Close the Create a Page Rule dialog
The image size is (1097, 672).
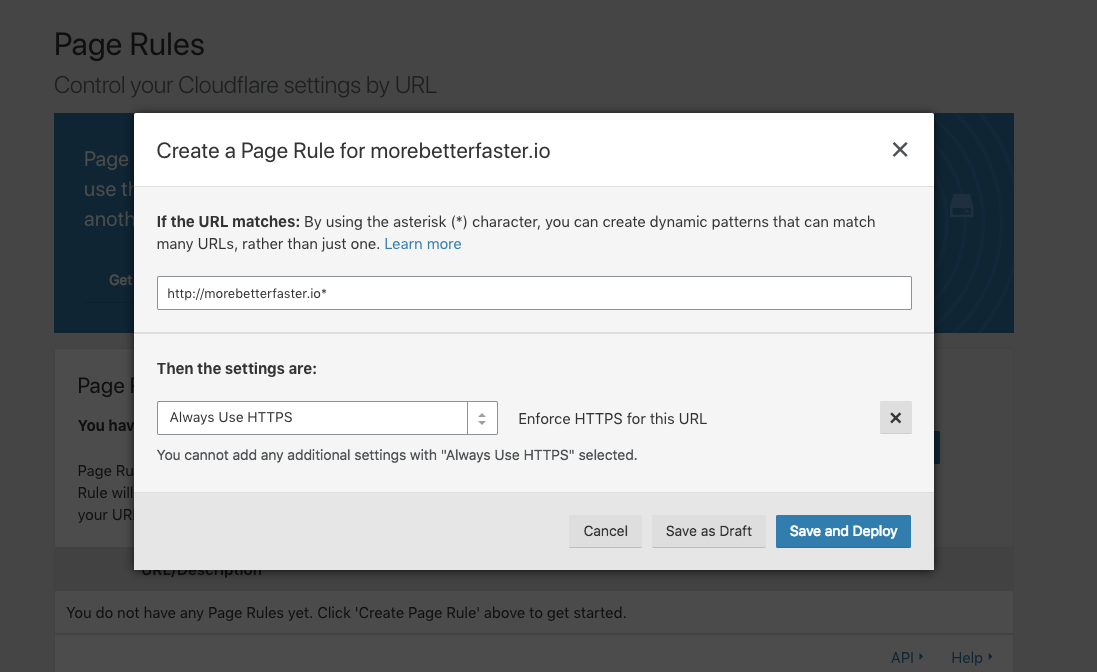[x=900, y=150]
